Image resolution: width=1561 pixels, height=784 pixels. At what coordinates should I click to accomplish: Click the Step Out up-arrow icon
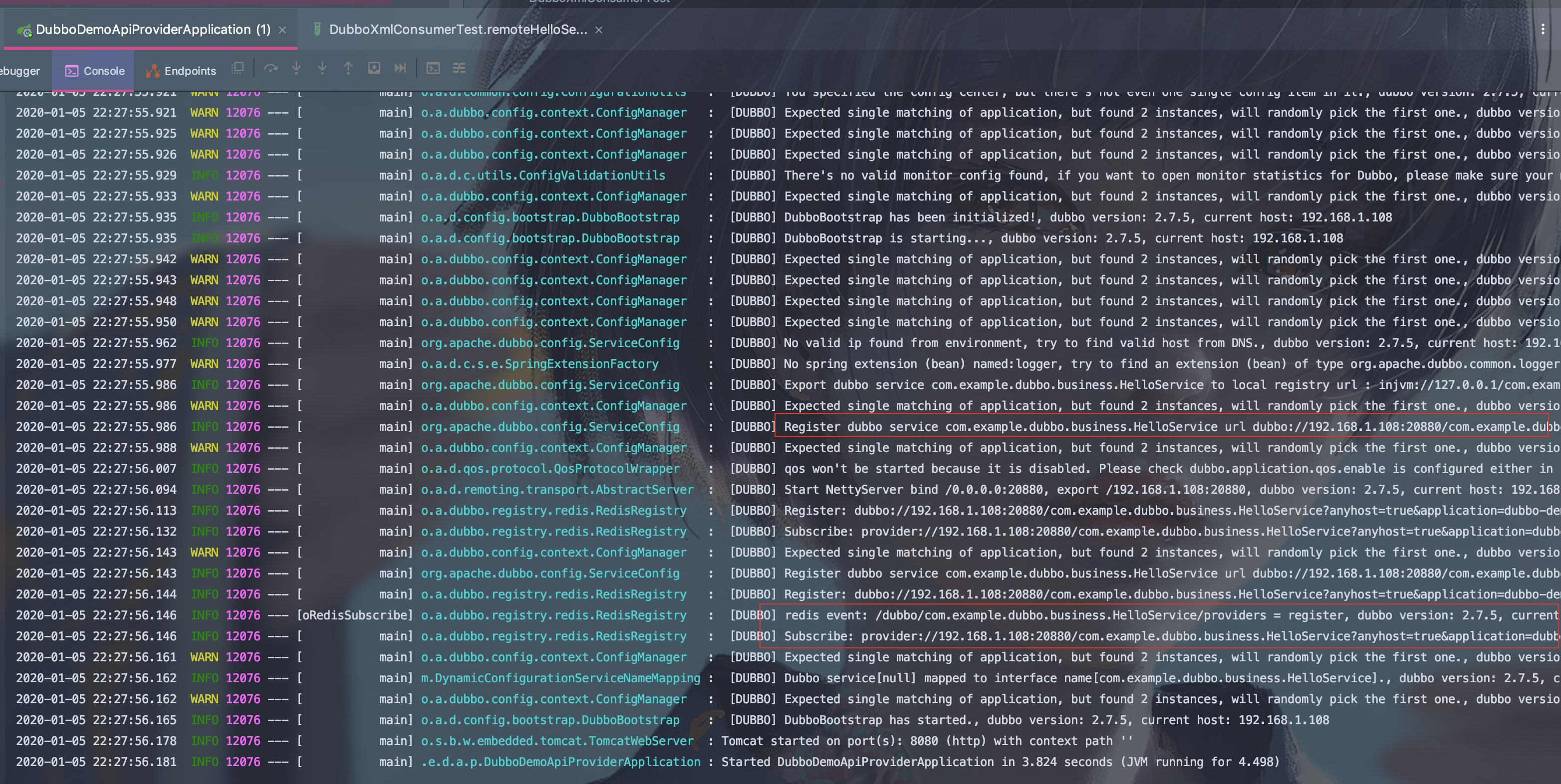(x=348, y=68)
